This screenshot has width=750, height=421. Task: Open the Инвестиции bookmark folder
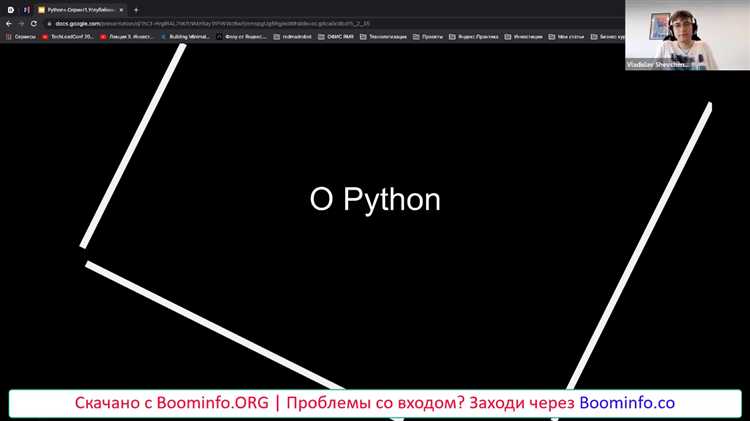(x=524, y=36)
